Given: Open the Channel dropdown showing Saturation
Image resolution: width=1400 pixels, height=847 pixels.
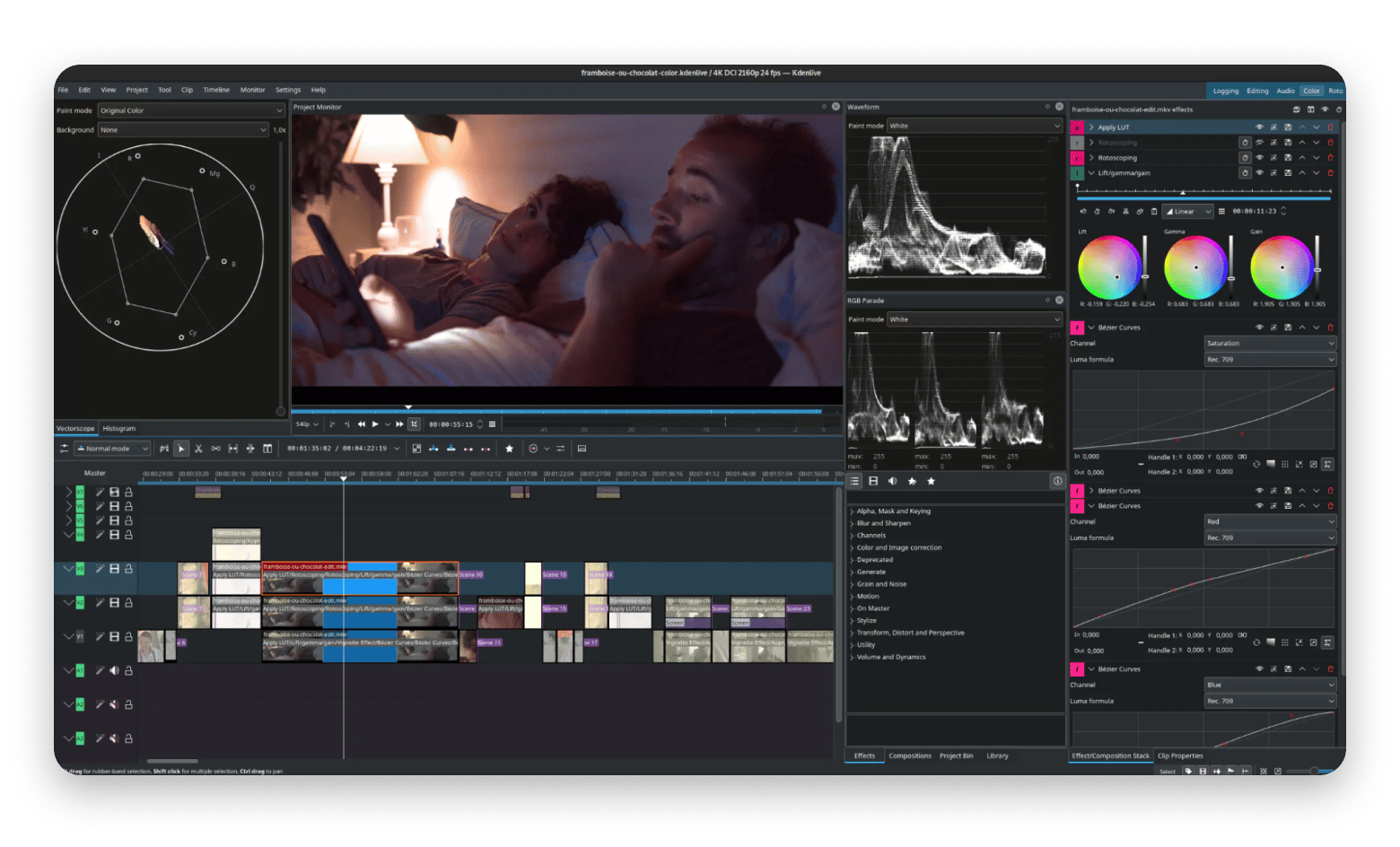Looking at the screenshot, I should (x=1269, y=344).
